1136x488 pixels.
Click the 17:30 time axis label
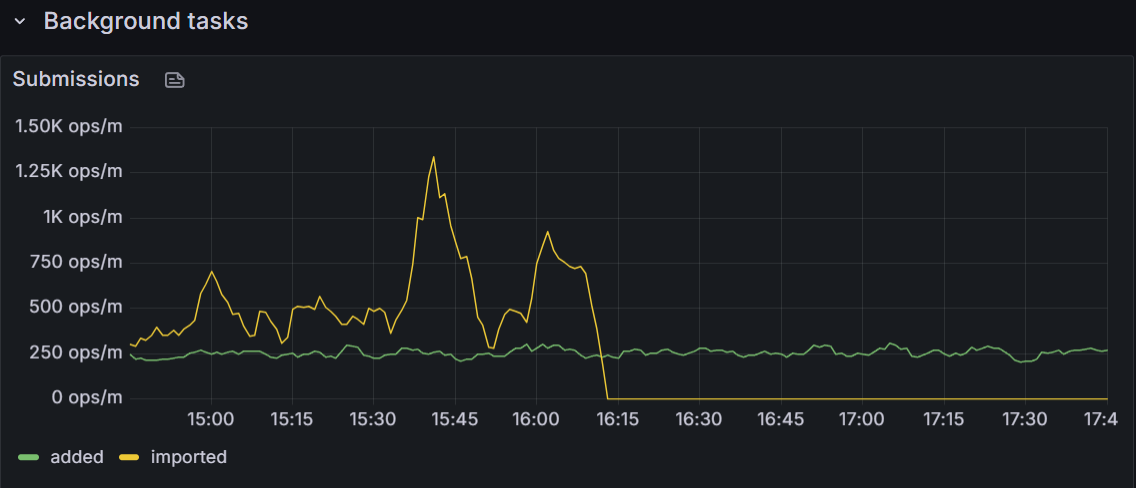coord(1024,420)
